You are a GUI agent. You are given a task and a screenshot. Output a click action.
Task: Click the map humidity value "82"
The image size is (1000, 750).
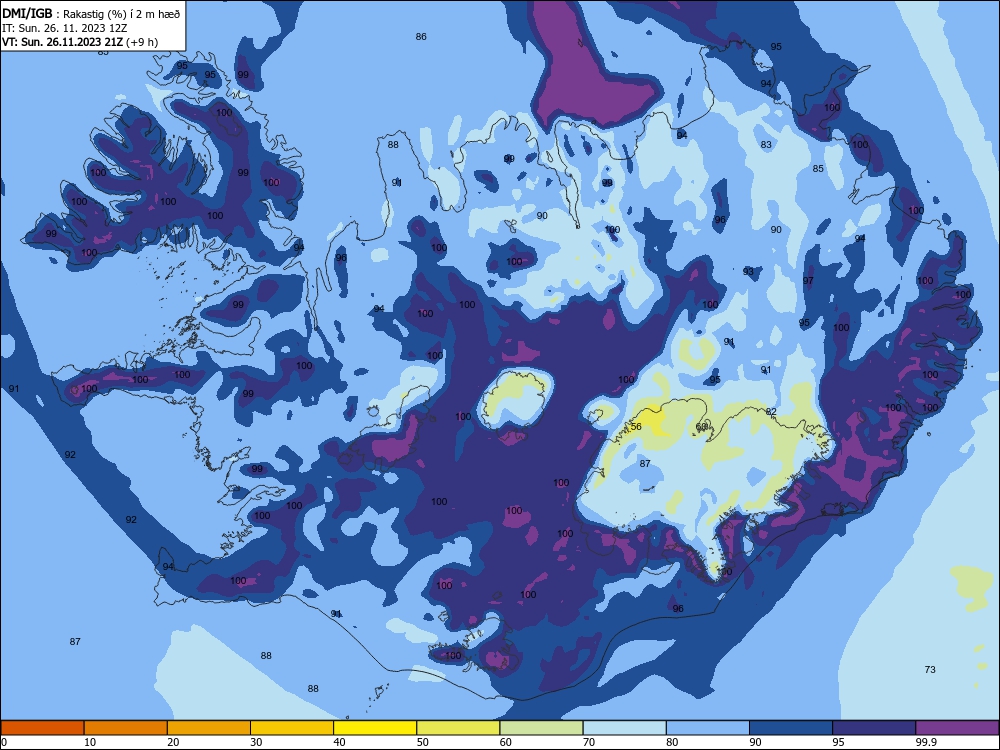click(x=771, y=411)
